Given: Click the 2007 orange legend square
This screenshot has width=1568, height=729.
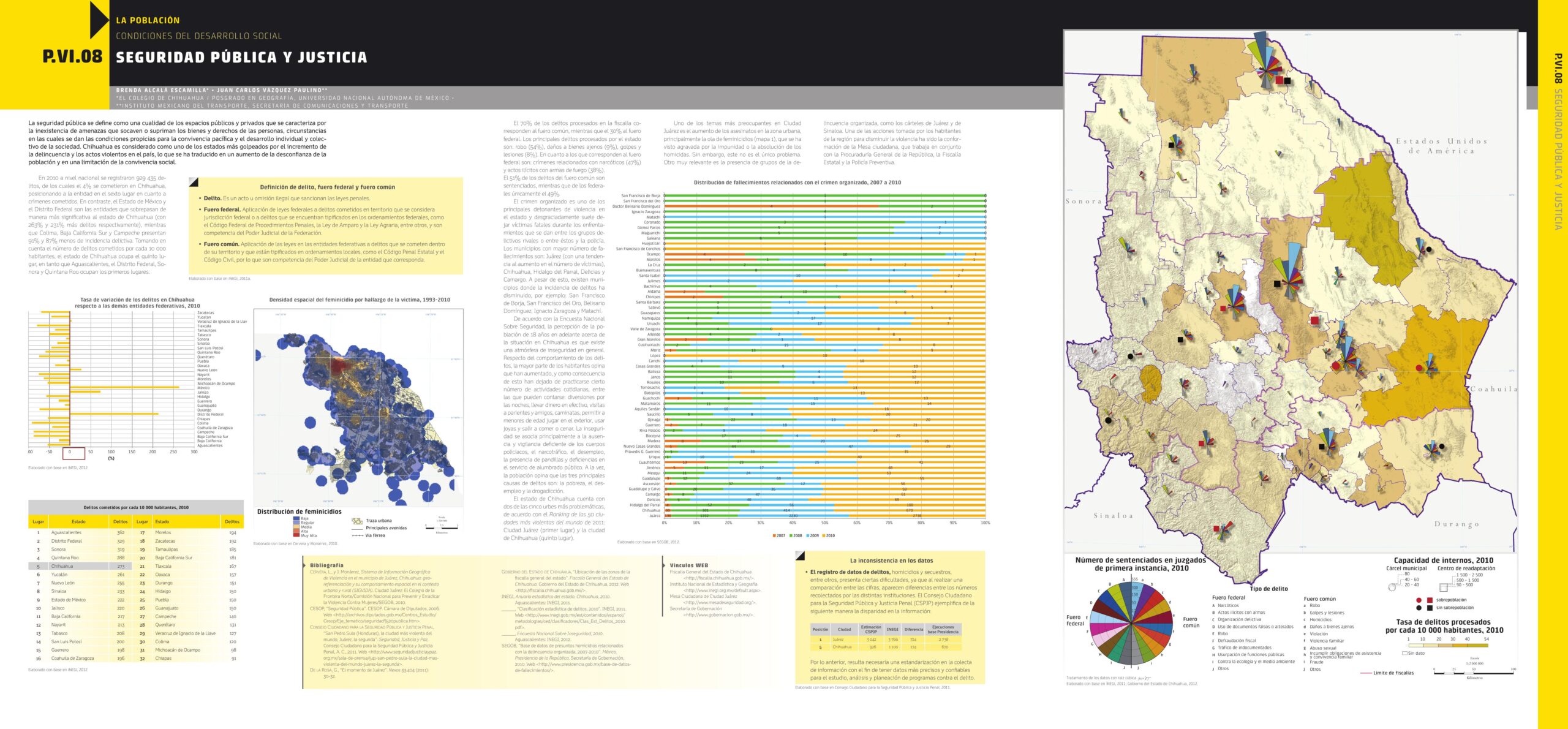Looking at the screenshot, I should [774, 535].
